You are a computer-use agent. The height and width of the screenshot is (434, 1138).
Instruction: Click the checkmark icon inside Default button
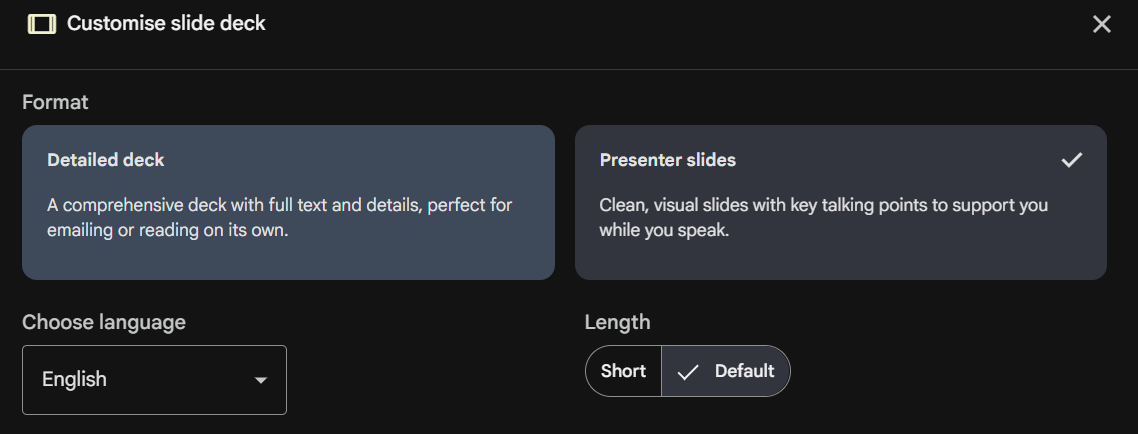[688, 372]
